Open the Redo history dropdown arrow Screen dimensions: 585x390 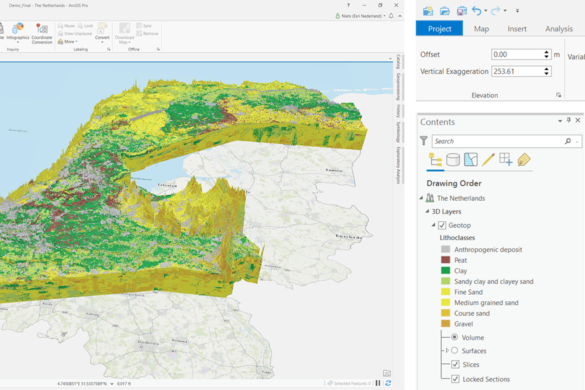(x=505, y=11)
